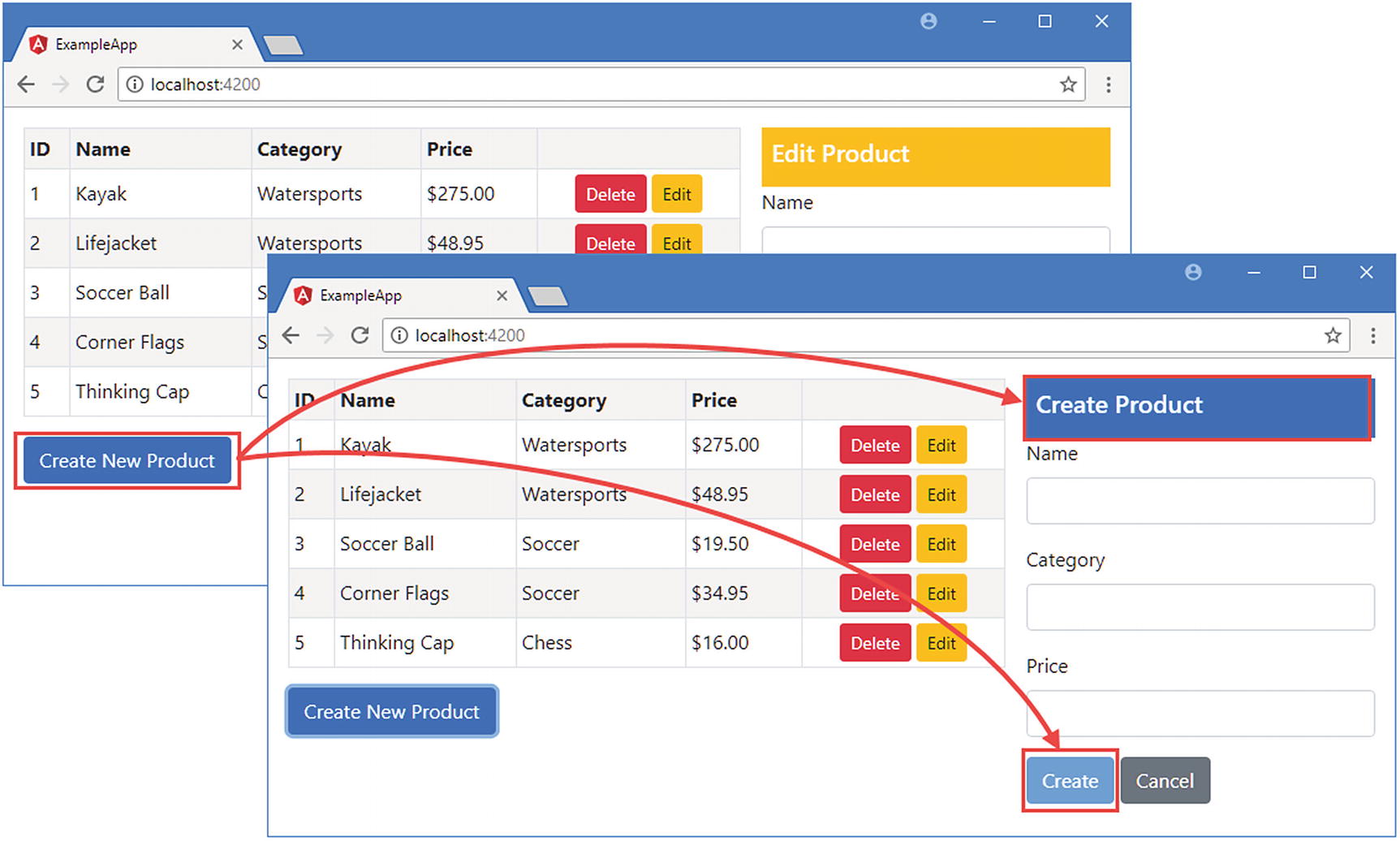The height and width of the screenshot is (841, 1400).
Task: Click the Angular favicon on the front window's tab
Action: pos(303,295)
